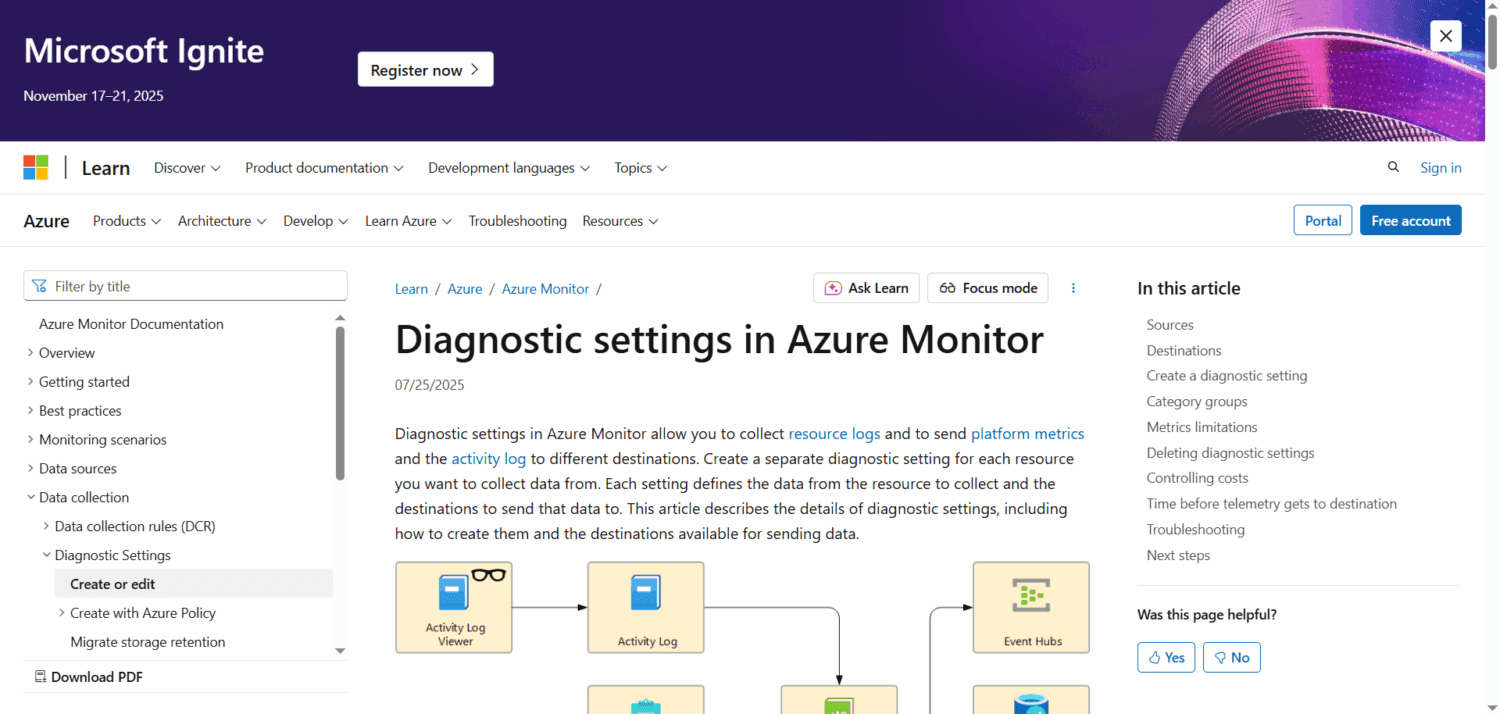Select Troubleshooting in the Azure navigation

[517, 220]
